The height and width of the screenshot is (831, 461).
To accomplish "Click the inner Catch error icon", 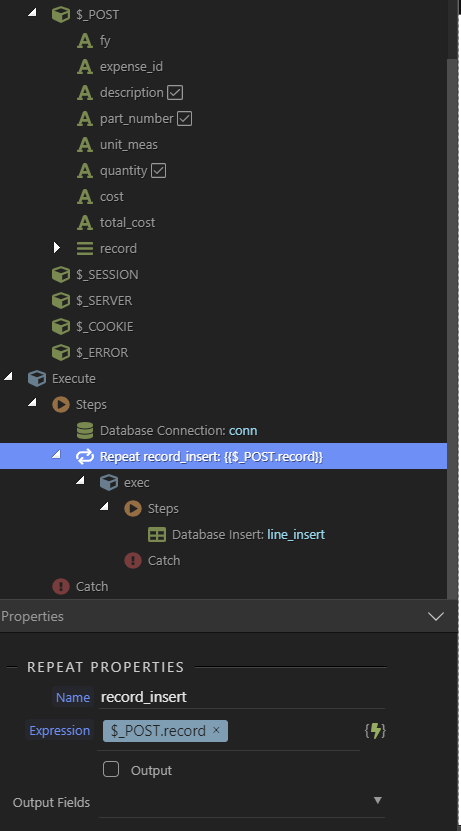I will click(x=133, y=560).
